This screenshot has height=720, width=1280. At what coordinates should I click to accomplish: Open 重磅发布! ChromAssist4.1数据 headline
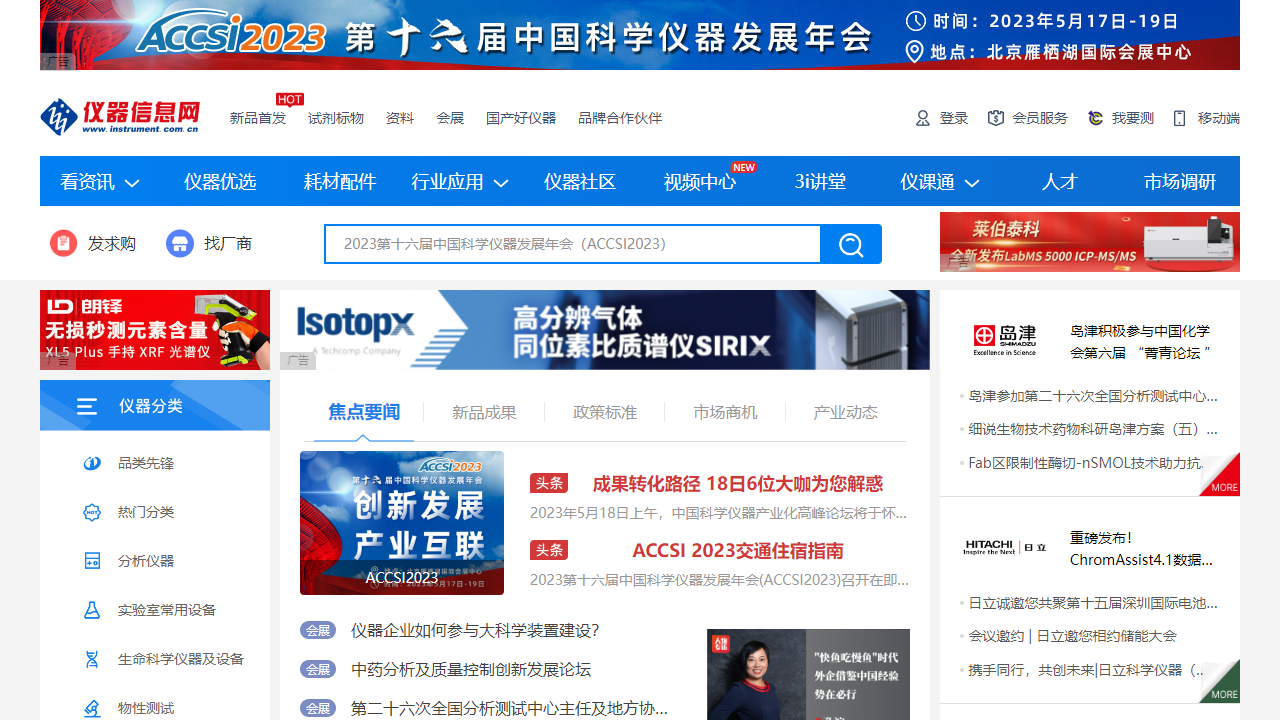[x=1141, y=548]
